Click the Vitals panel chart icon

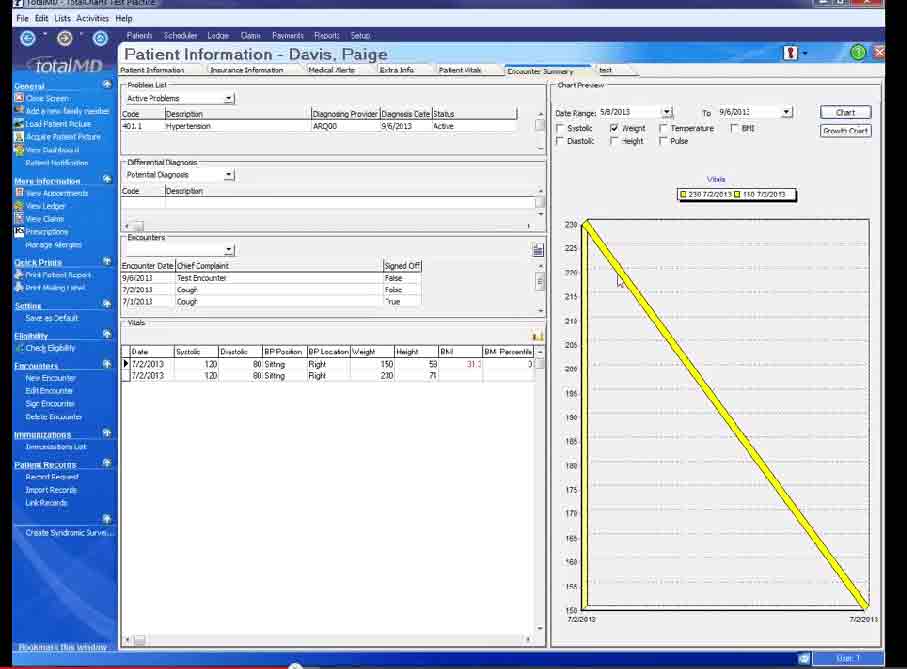pyautogui.click(x=537, y=335)
